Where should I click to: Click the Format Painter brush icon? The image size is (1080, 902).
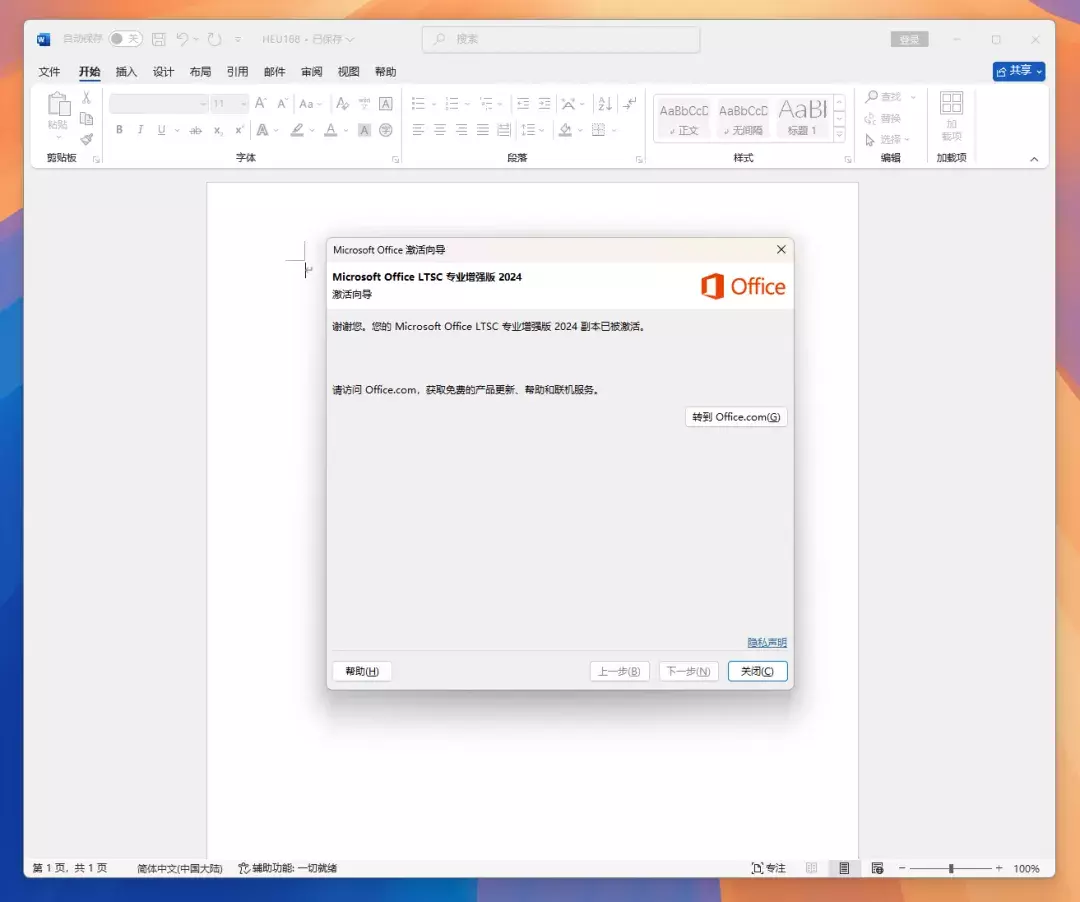click(86, 139)
